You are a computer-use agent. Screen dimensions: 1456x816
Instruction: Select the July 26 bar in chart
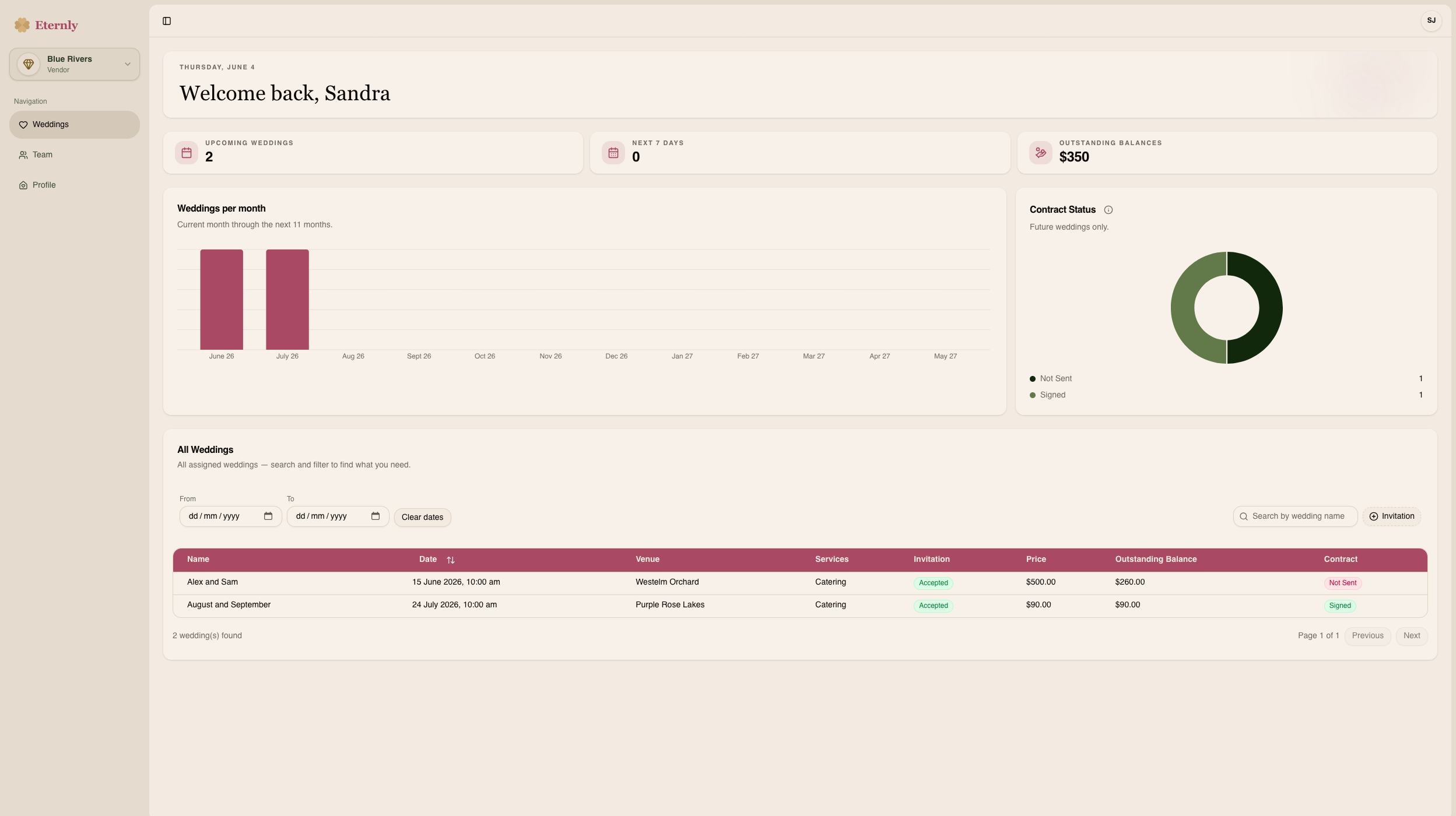(287, 300)
